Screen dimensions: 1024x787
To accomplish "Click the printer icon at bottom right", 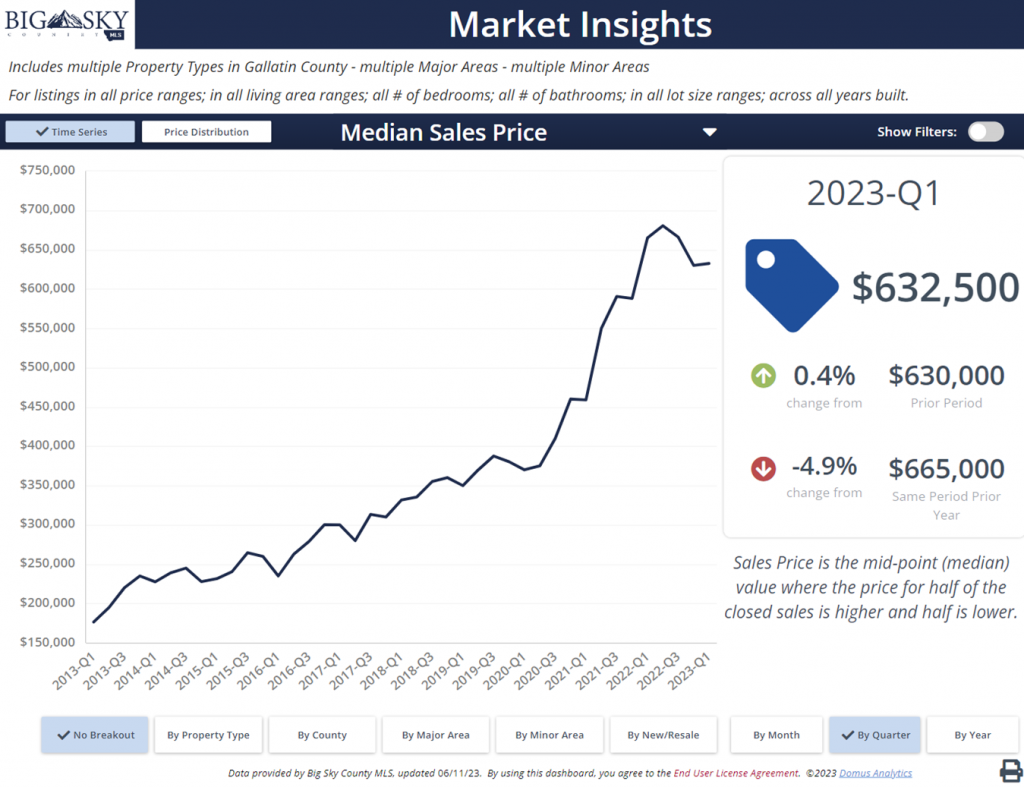I will pos(1009,771).
